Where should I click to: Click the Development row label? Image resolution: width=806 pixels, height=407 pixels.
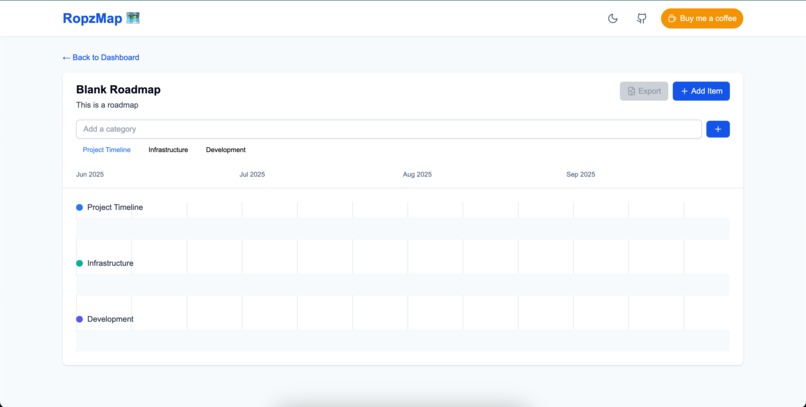click(110, 319)
